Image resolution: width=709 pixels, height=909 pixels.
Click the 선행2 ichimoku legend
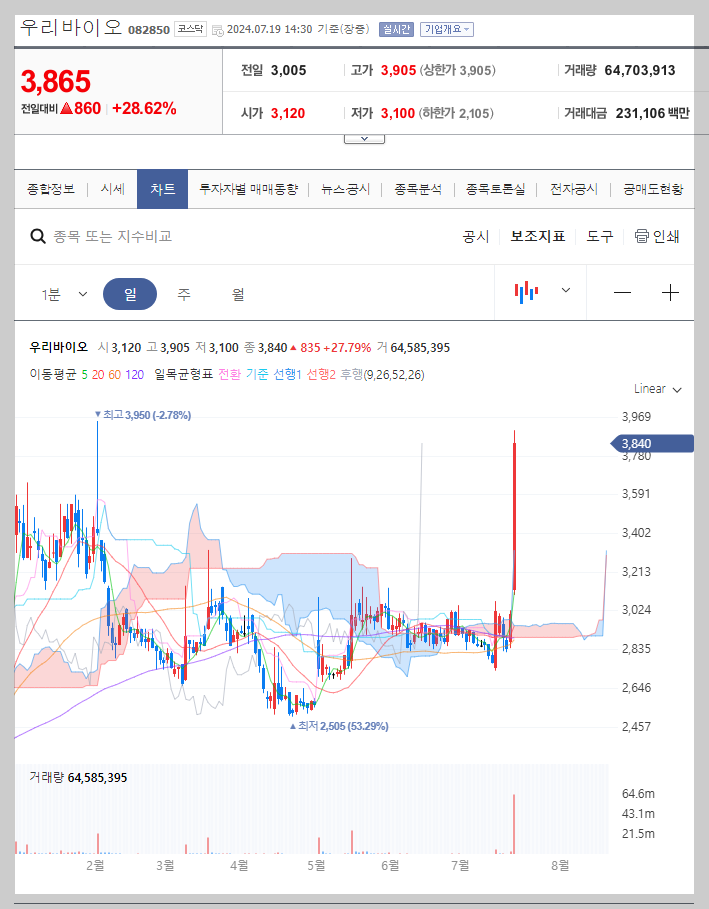(x=321, y=374)
